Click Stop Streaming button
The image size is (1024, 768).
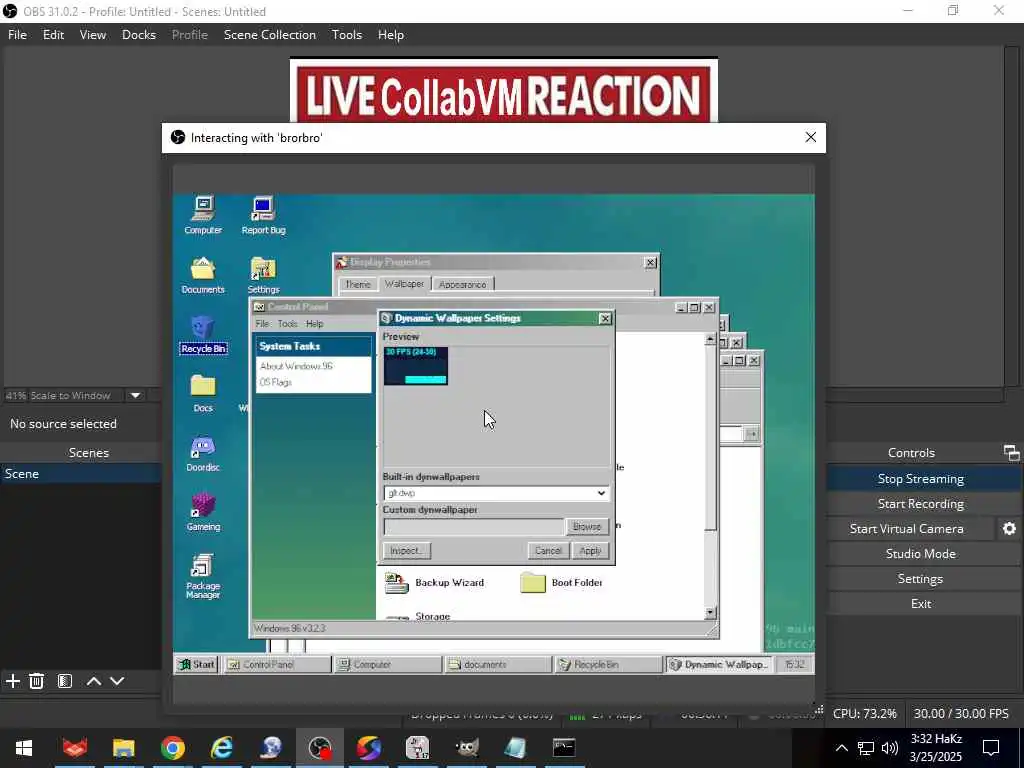pyautogui.click(x=921, y=479)
